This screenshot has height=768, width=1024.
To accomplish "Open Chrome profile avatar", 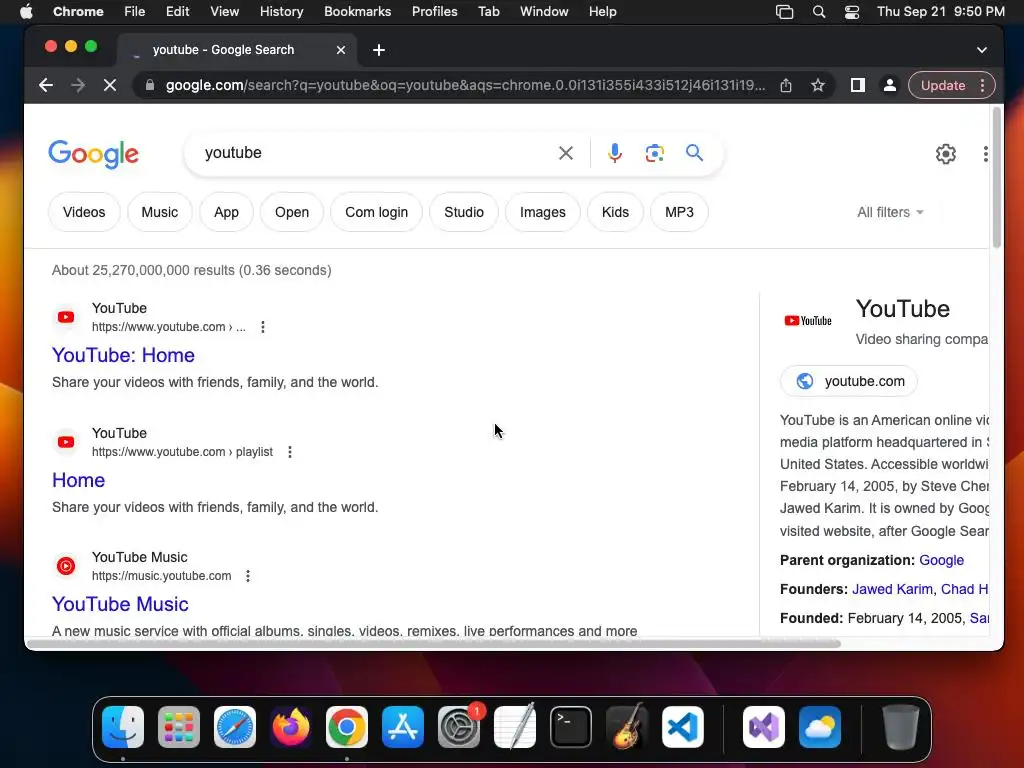I will [x=889, y=85].
